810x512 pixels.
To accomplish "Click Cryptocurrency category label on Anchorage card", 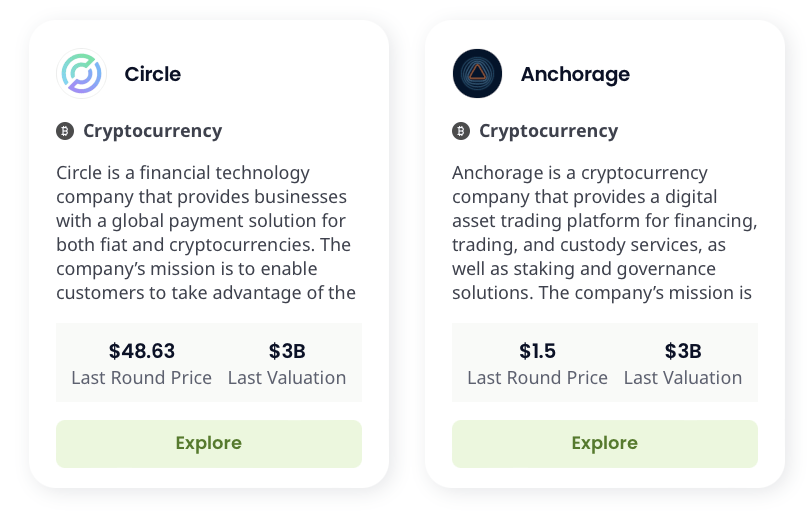I will click(548, 131).
